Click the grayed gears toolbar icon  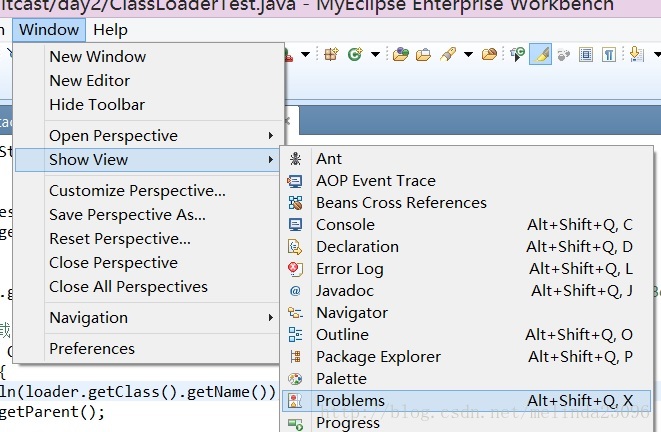click(x=564, y=55)
